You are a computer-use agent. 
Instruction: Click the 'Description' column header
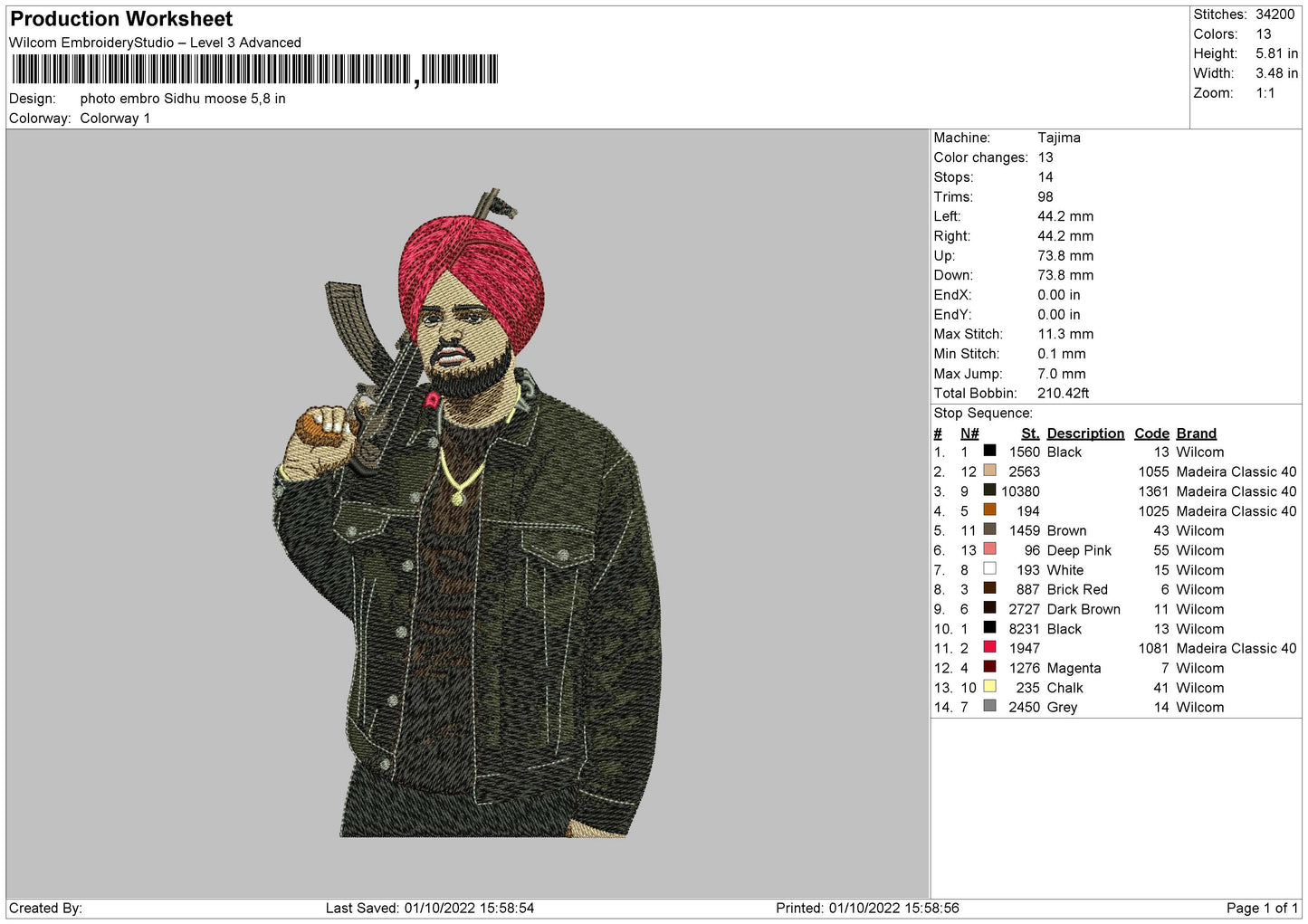1085,433
